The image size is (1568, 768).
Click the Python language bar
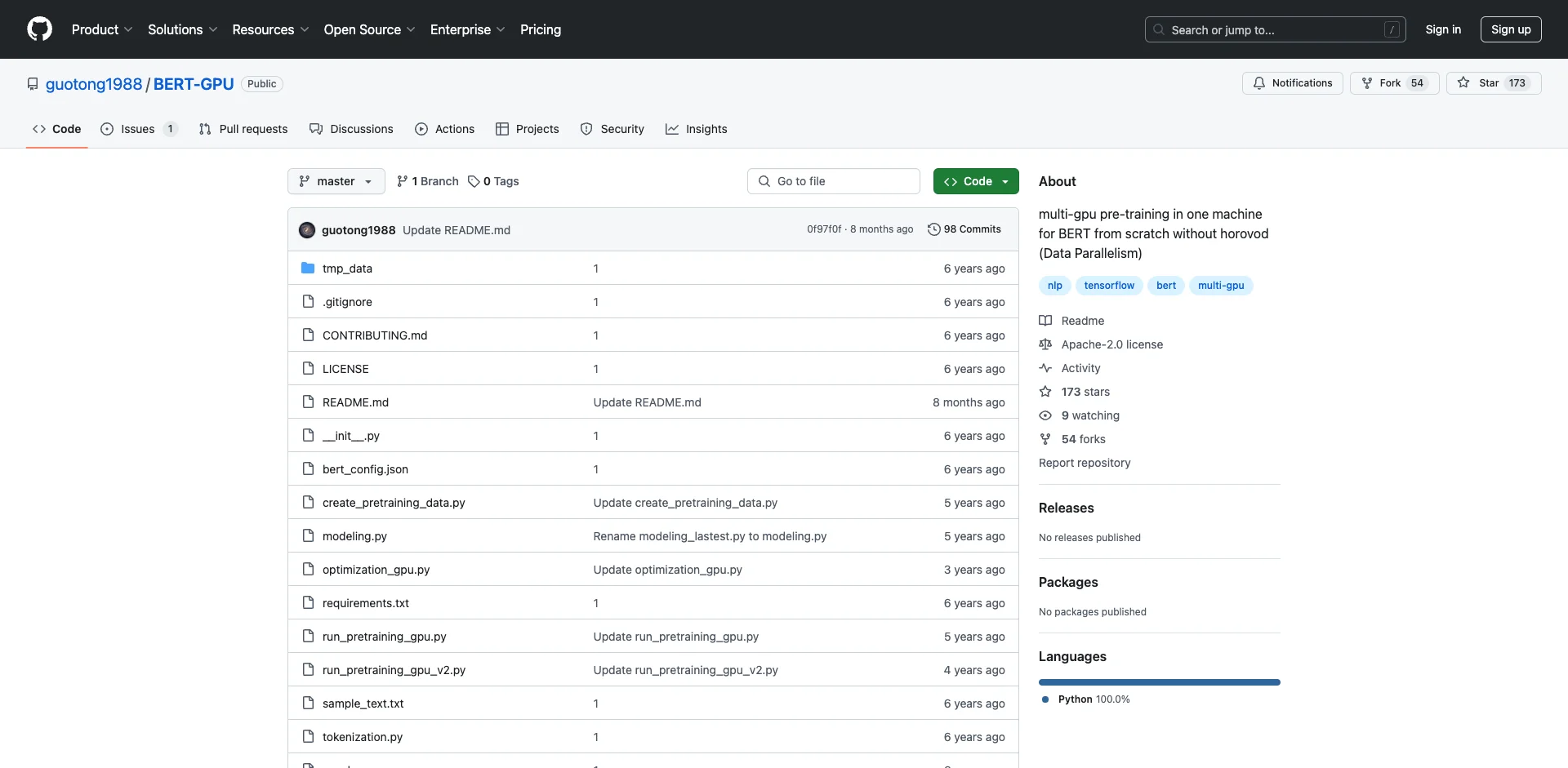tap(1160, 682)
